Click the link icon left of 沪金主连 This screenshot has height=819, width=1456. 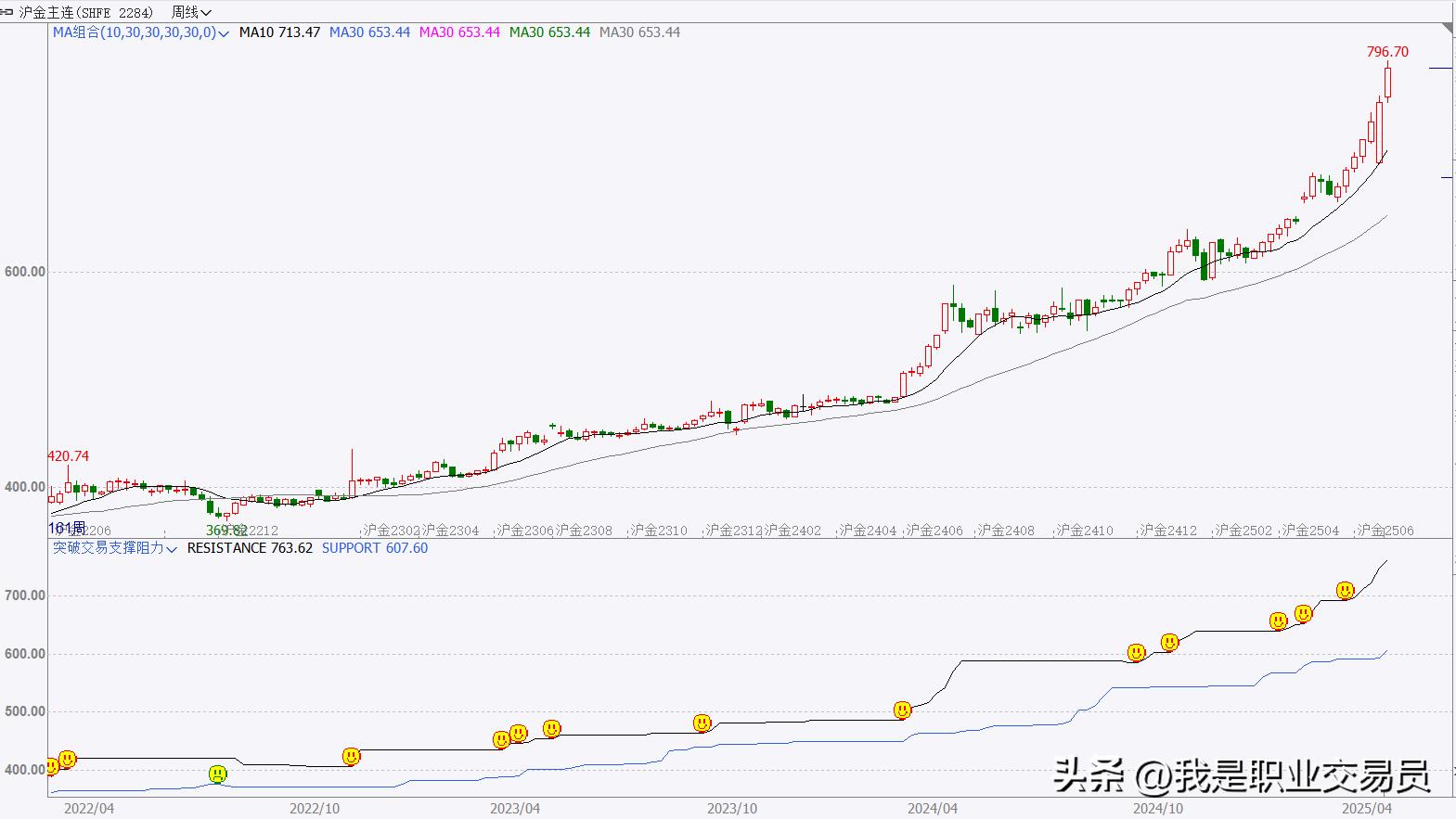pos(8,12)
